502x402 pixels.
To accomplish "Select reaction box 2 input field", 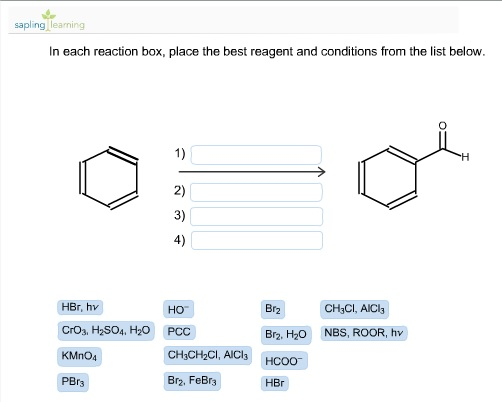I will 256,192.
